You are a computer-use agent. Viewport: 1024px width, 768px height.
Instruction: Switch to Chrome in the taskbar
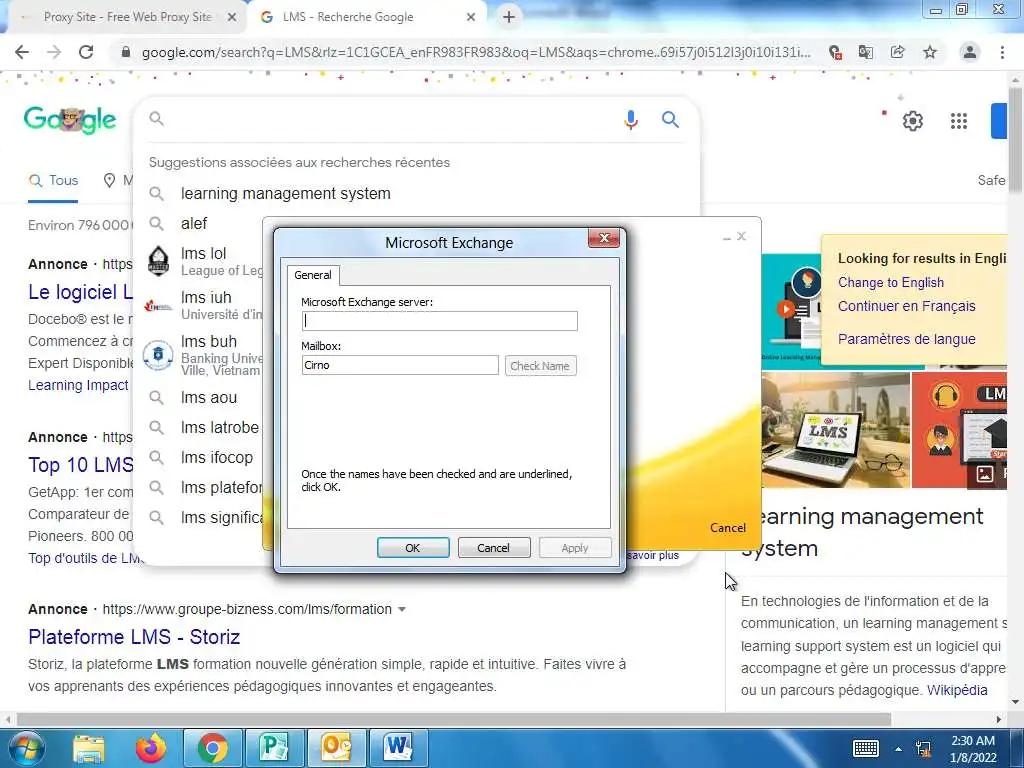tap(212, 748)
